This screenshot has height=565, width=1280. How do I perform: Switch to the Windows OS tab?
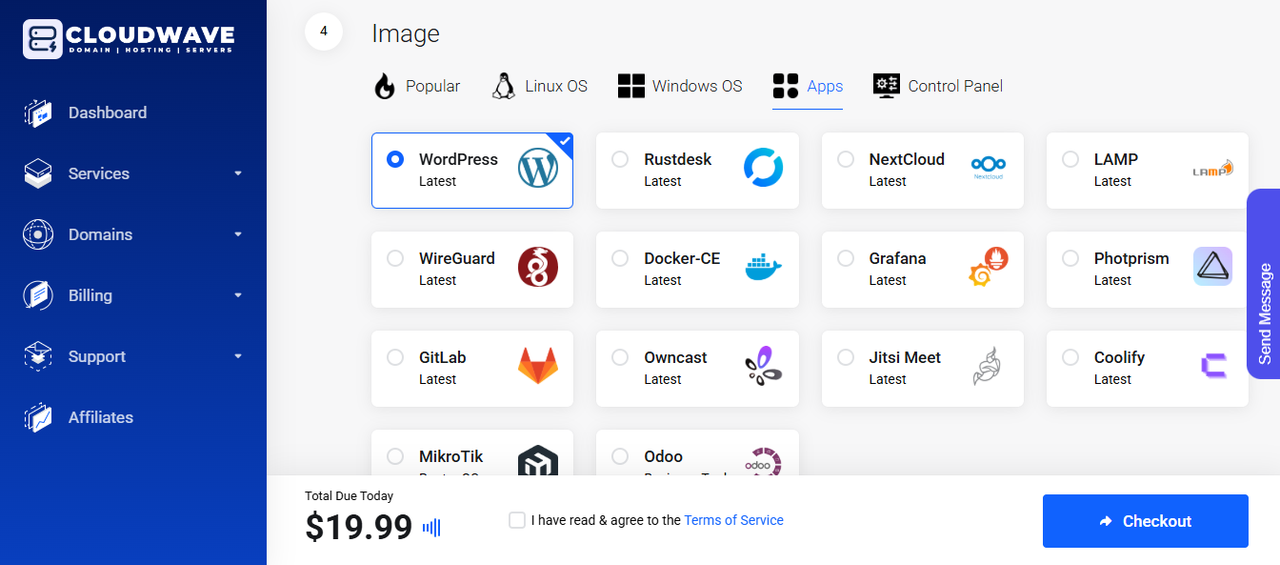point(680,86)
